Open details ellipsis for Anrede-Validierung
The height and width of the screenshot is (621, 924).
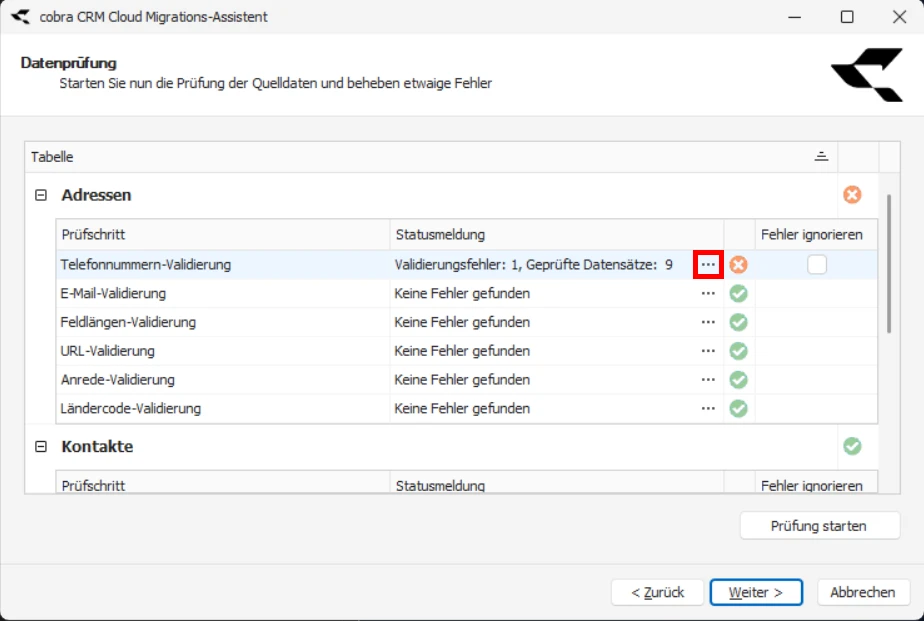pos(707,379)
